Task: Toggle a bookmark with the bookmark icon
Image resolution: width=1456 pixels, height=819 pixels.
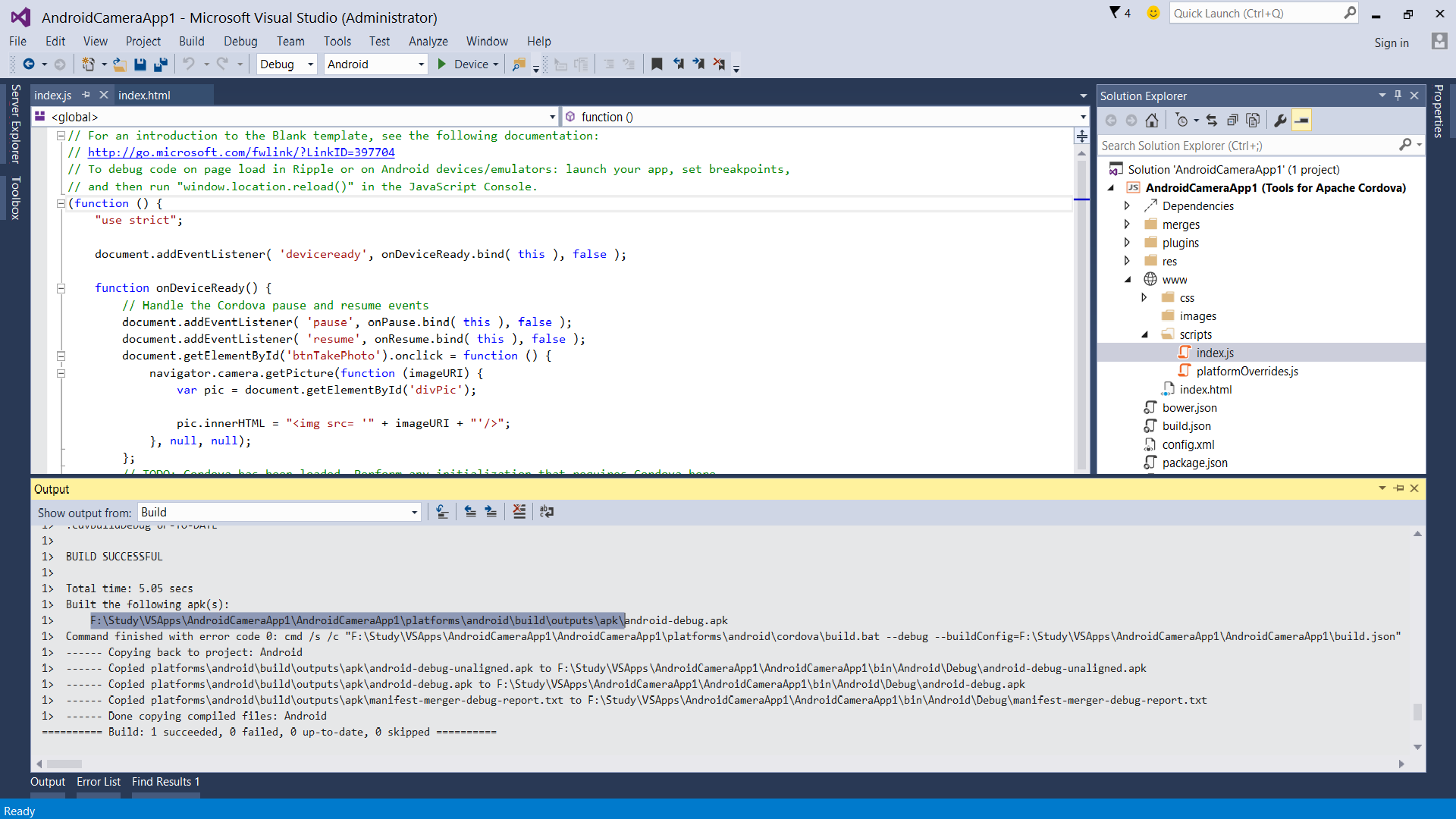Action: (657, 64)
